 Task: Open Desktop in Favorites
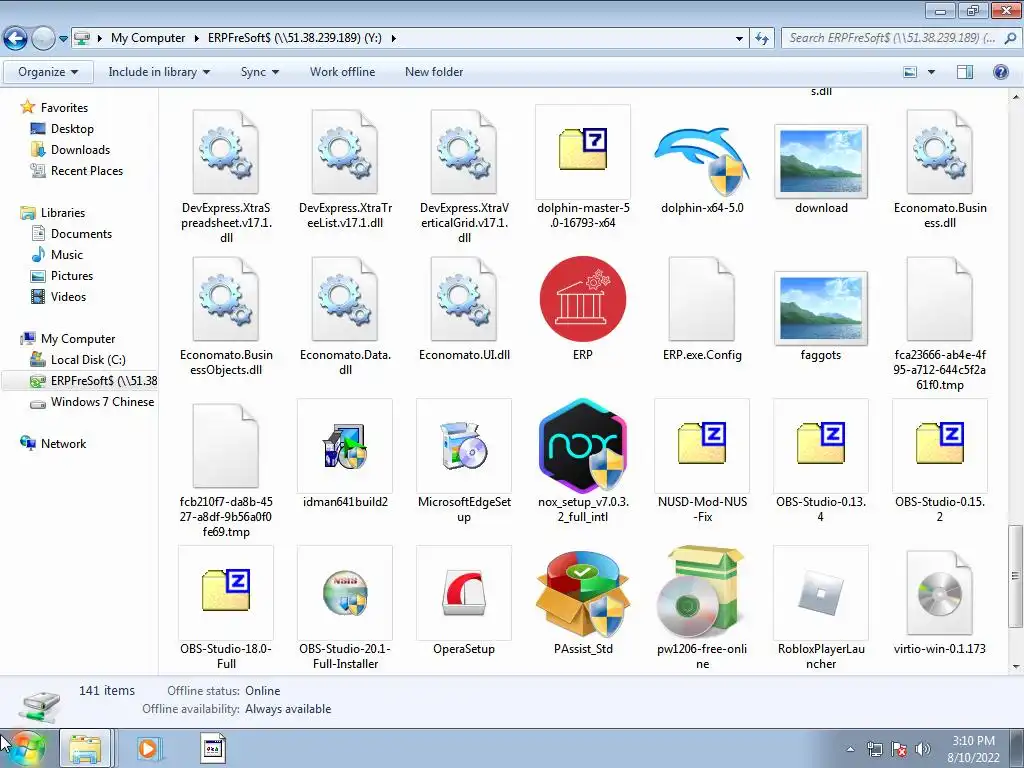click(63, 129)
